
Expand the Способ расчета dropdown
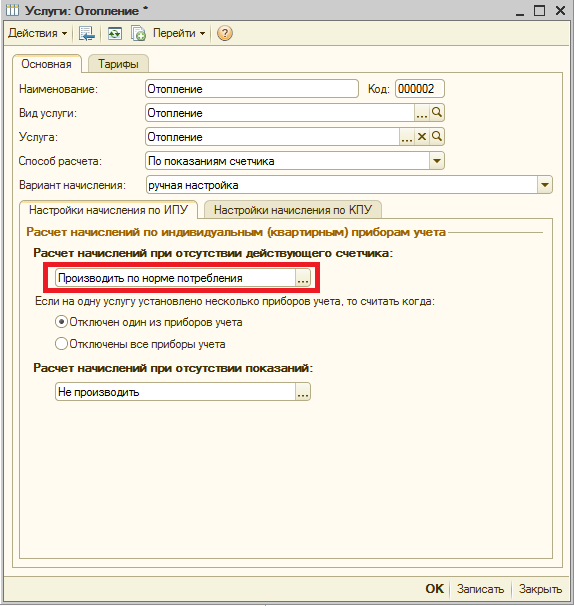coord(436,161)
